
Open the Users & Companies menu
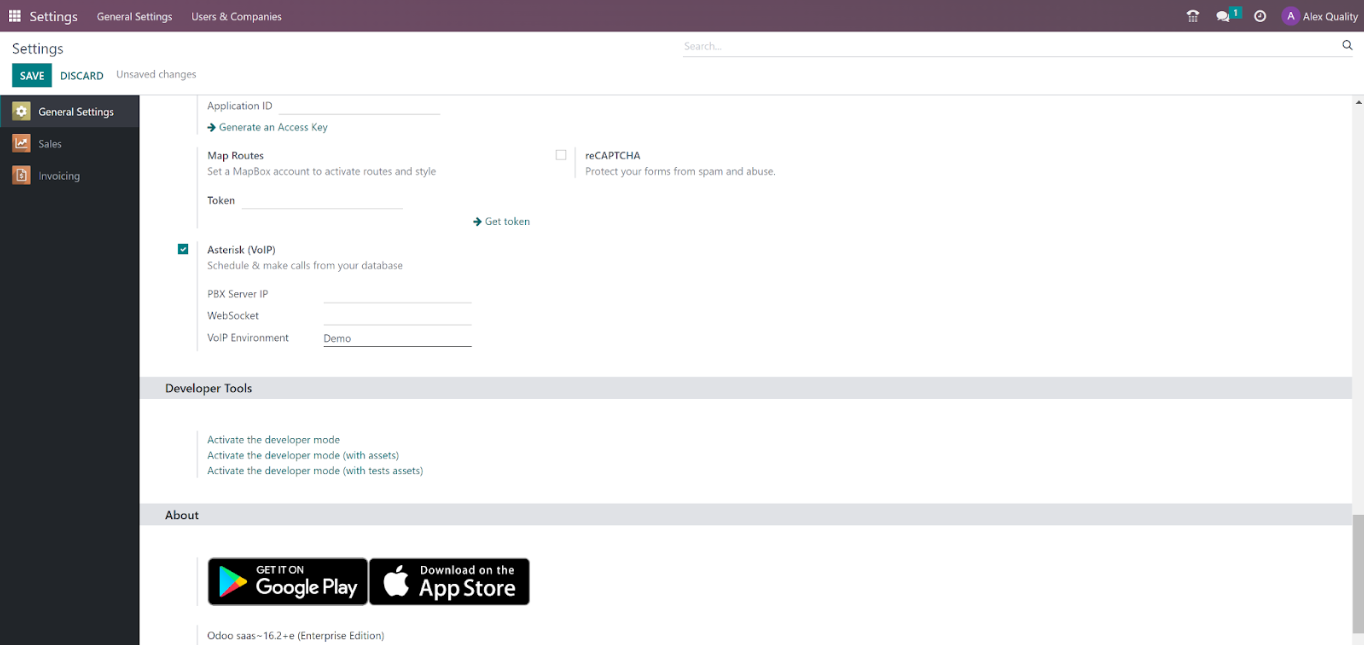(x=236, y=16)
